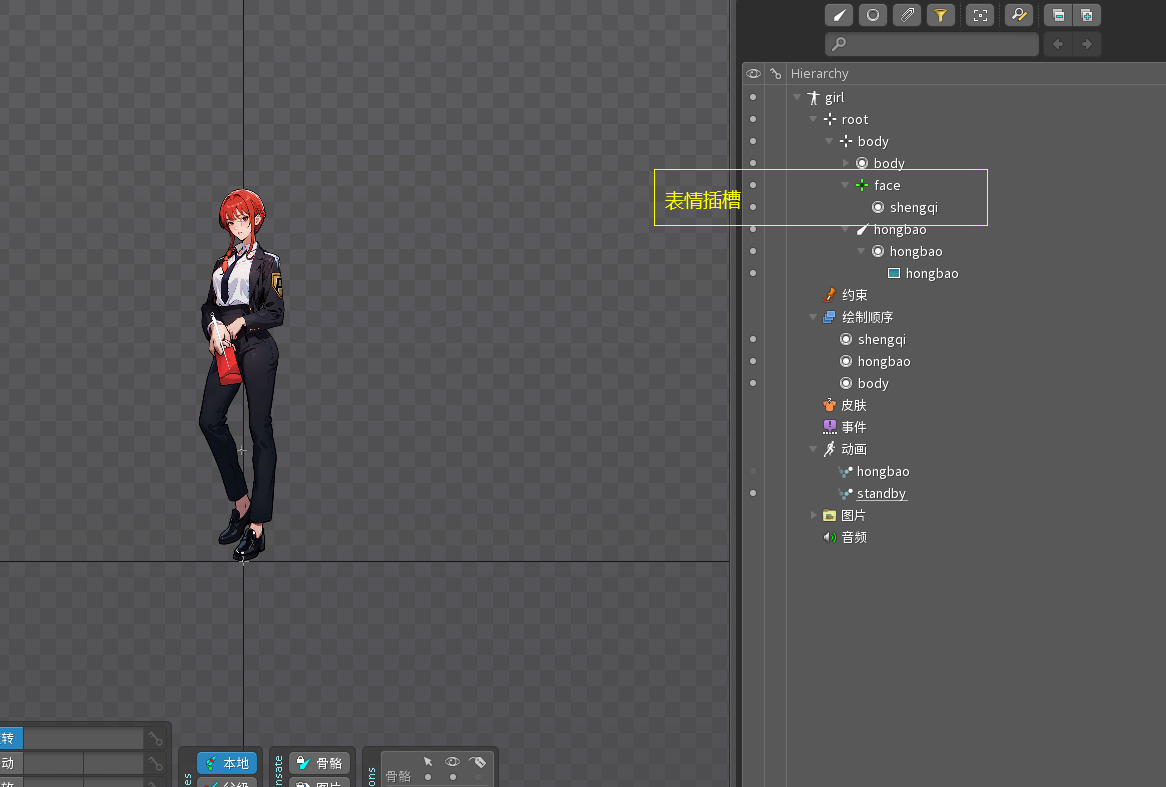Open the find and replace magnifier icon
This screenshot has width=1166, height=787.
pos(1018,15)
